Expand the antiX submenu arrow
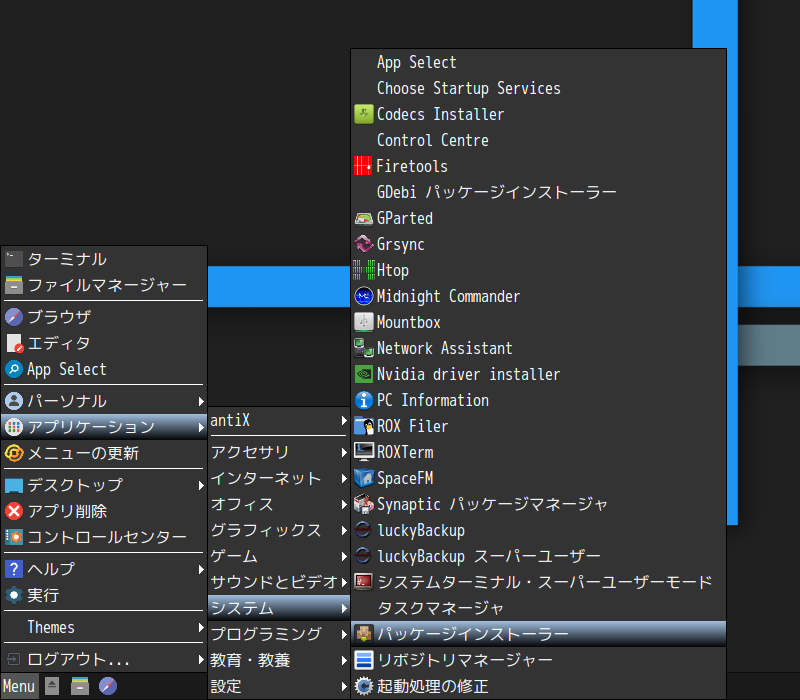The width and height of the screenshot is (800, 700). click(344, 420)
